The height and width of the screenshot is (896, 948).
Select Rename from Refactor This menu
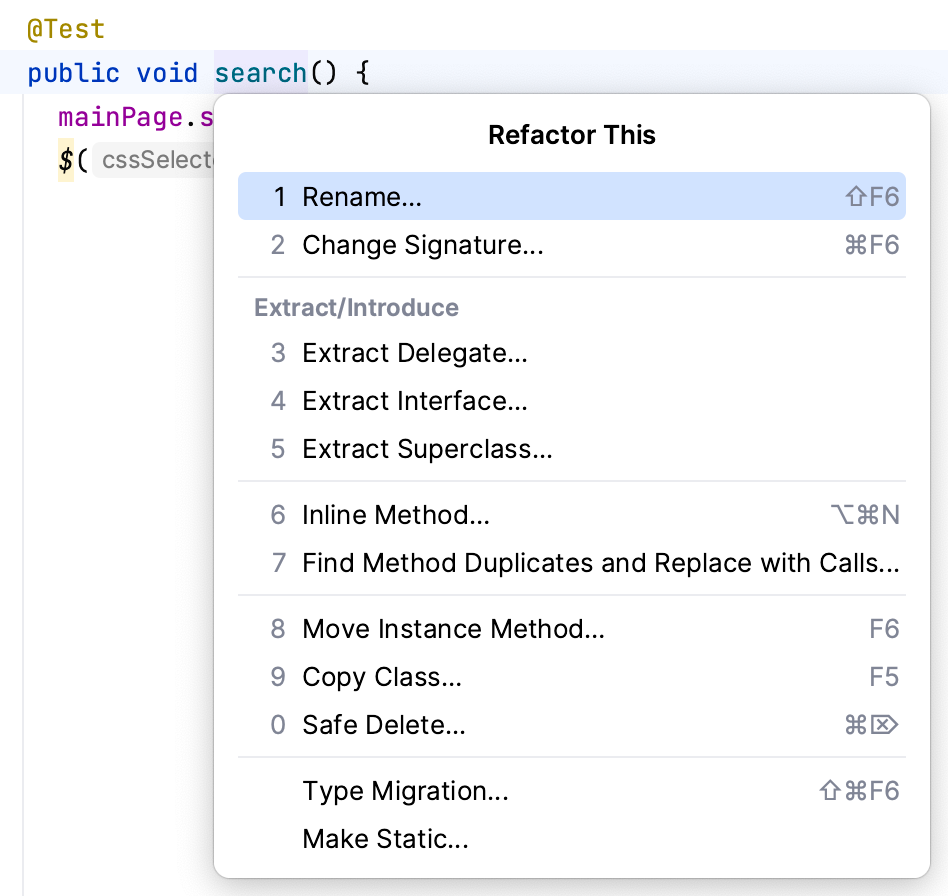[362, 197]
